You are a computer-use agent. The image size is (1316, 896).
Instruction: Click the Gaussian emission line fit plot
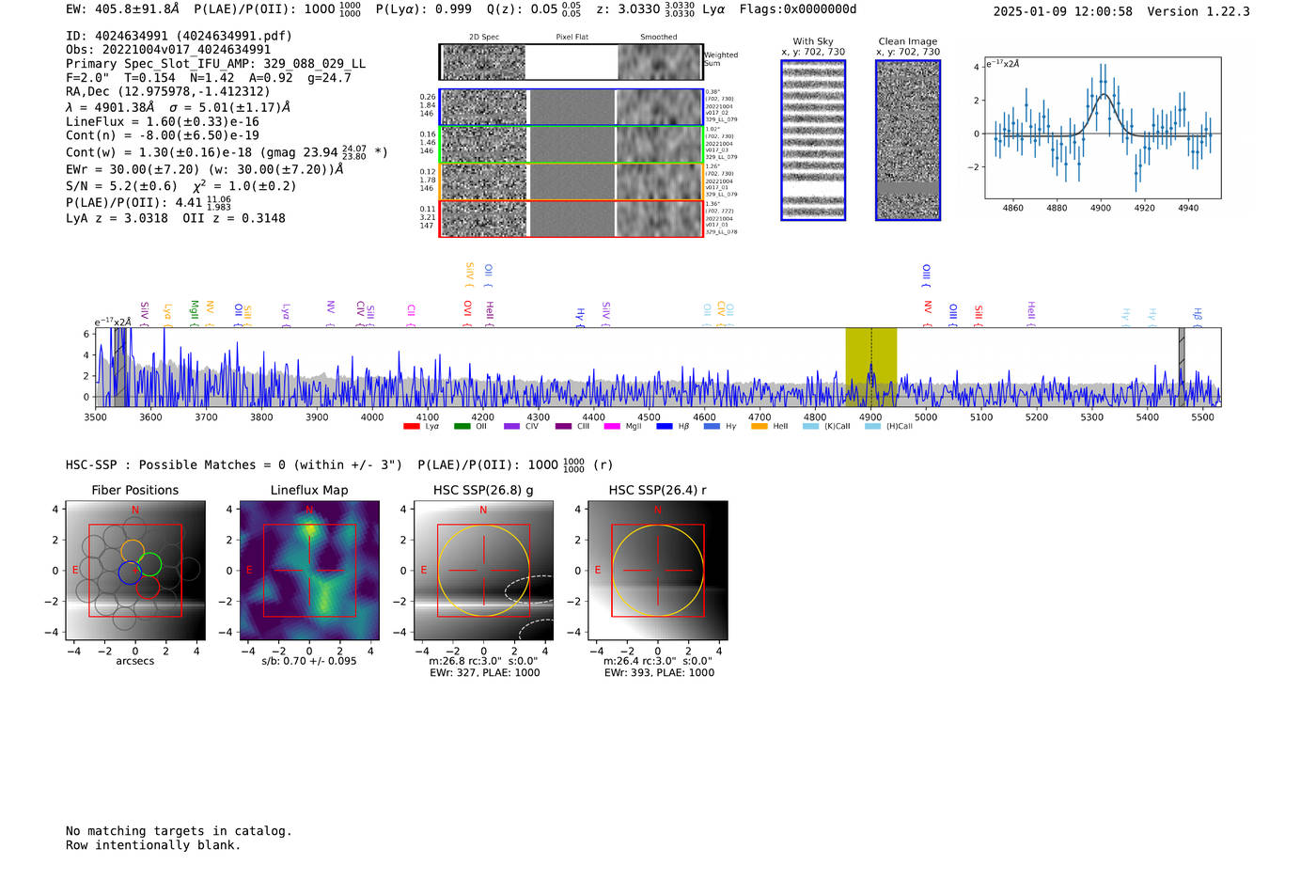pyautogui.click(x=1103, y=128)
